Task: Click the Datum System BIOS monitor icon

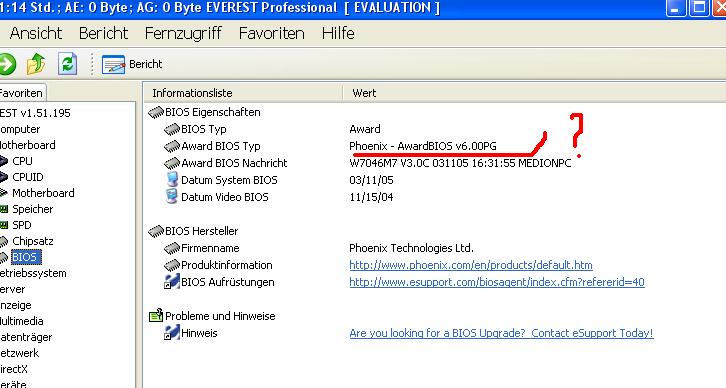Action: [172, 180]
